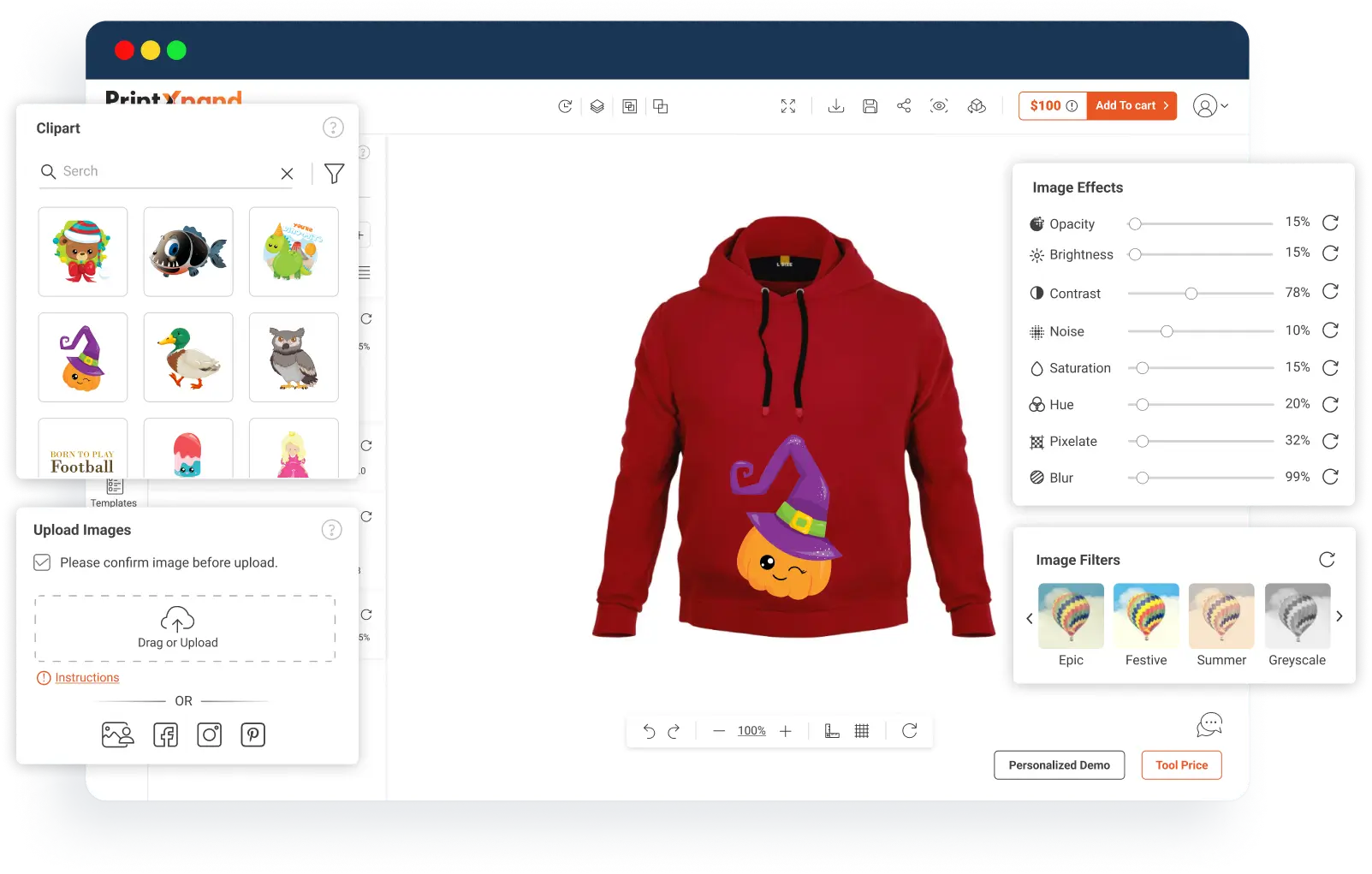Click the 3D cube view icon
The height and width of the screenshot is (874, 1372).
click(977, 106)
